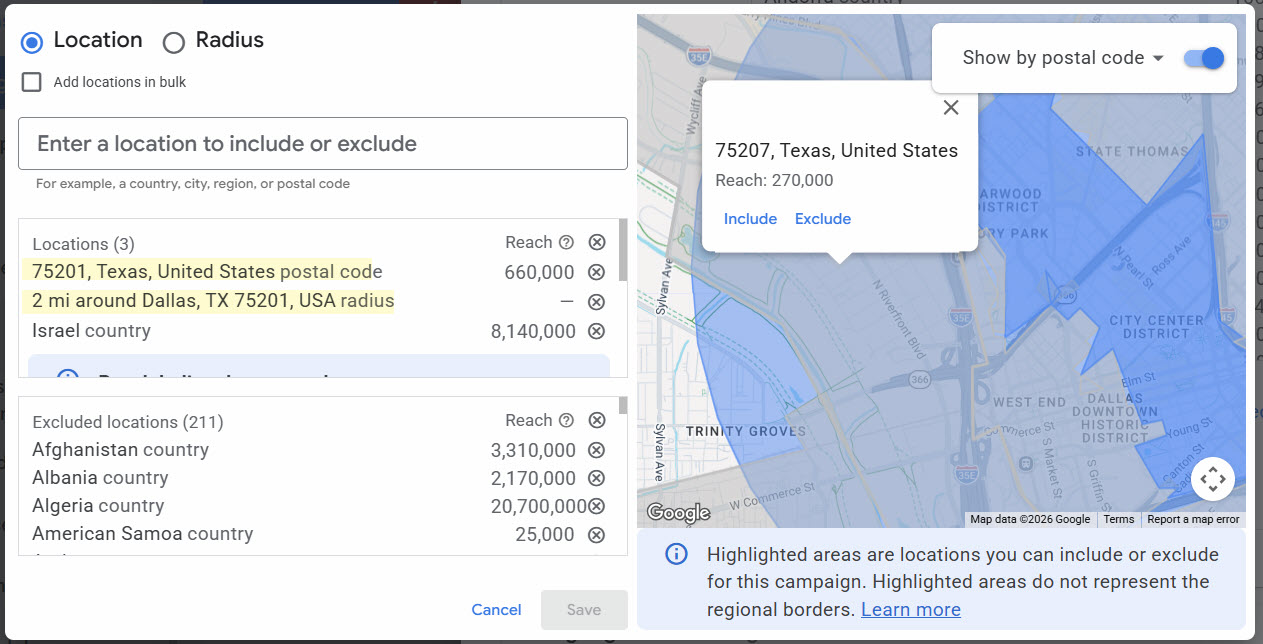Open Reach help tooltip for excluded locations

(564, 419)
